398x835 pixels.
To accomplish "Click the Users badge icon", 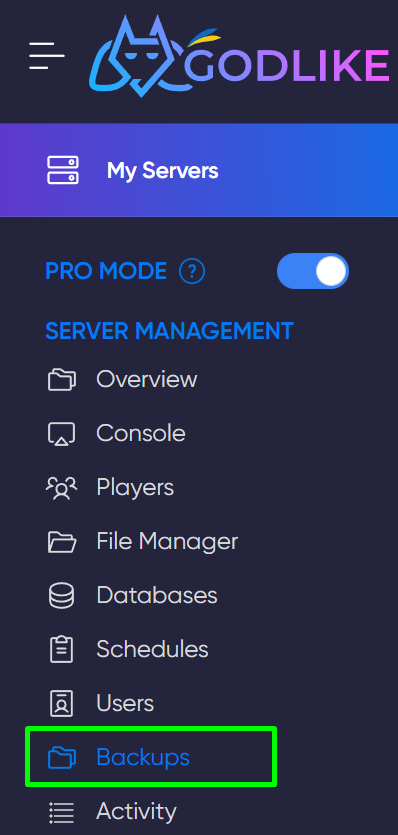I will coord(61,703).
